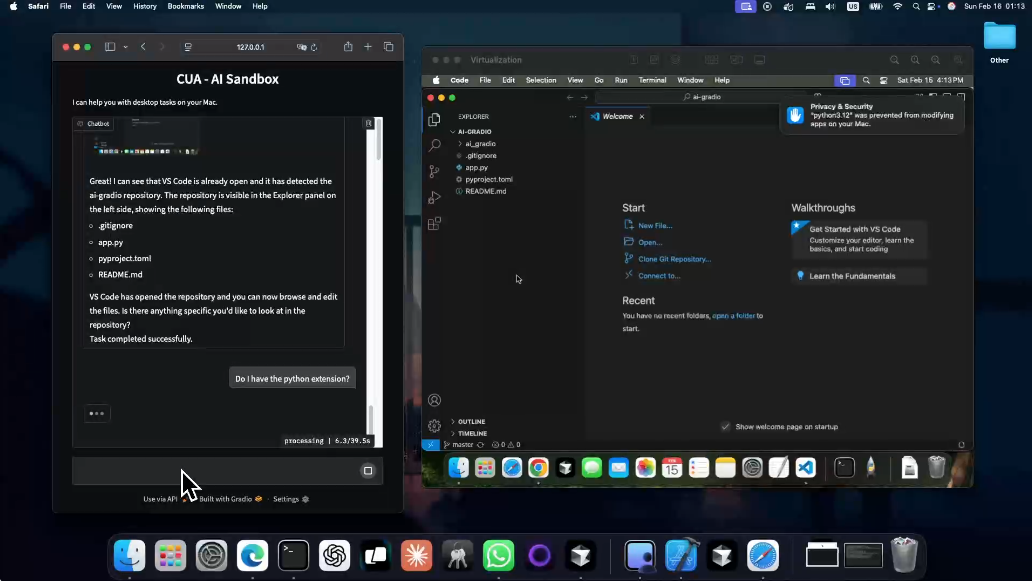Show Safari tab overview

[x=388, y=47]
